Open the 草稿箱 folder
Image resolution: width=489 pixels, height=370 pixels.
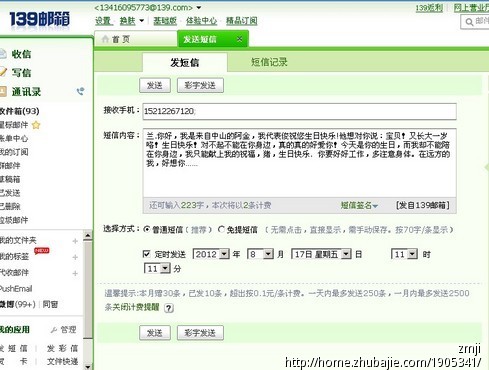[10, 179]
